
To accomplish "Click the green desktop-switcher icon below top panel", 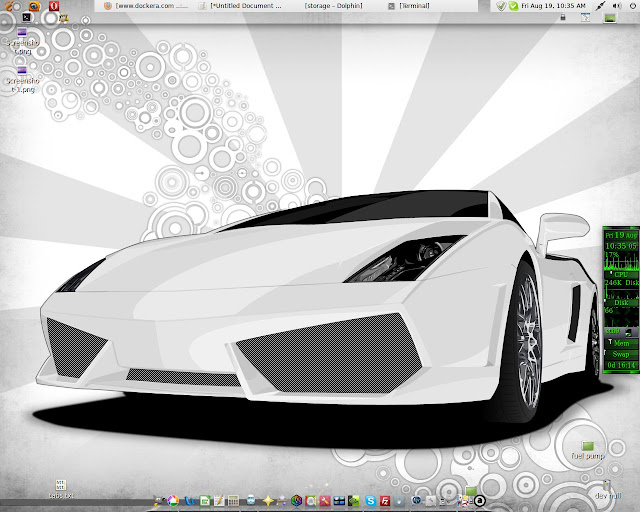I will point(610,18).
